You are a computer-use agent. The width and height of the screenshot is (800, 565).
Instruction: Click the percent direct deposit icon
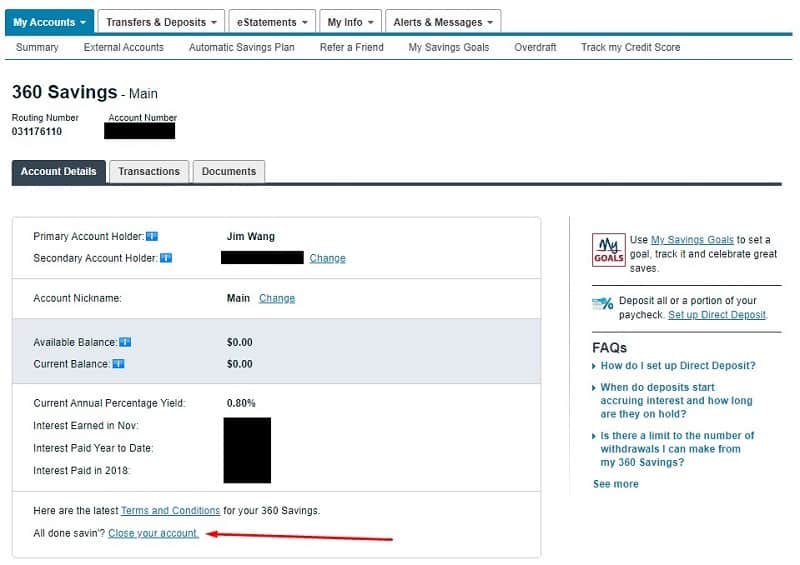click(602, 304)
